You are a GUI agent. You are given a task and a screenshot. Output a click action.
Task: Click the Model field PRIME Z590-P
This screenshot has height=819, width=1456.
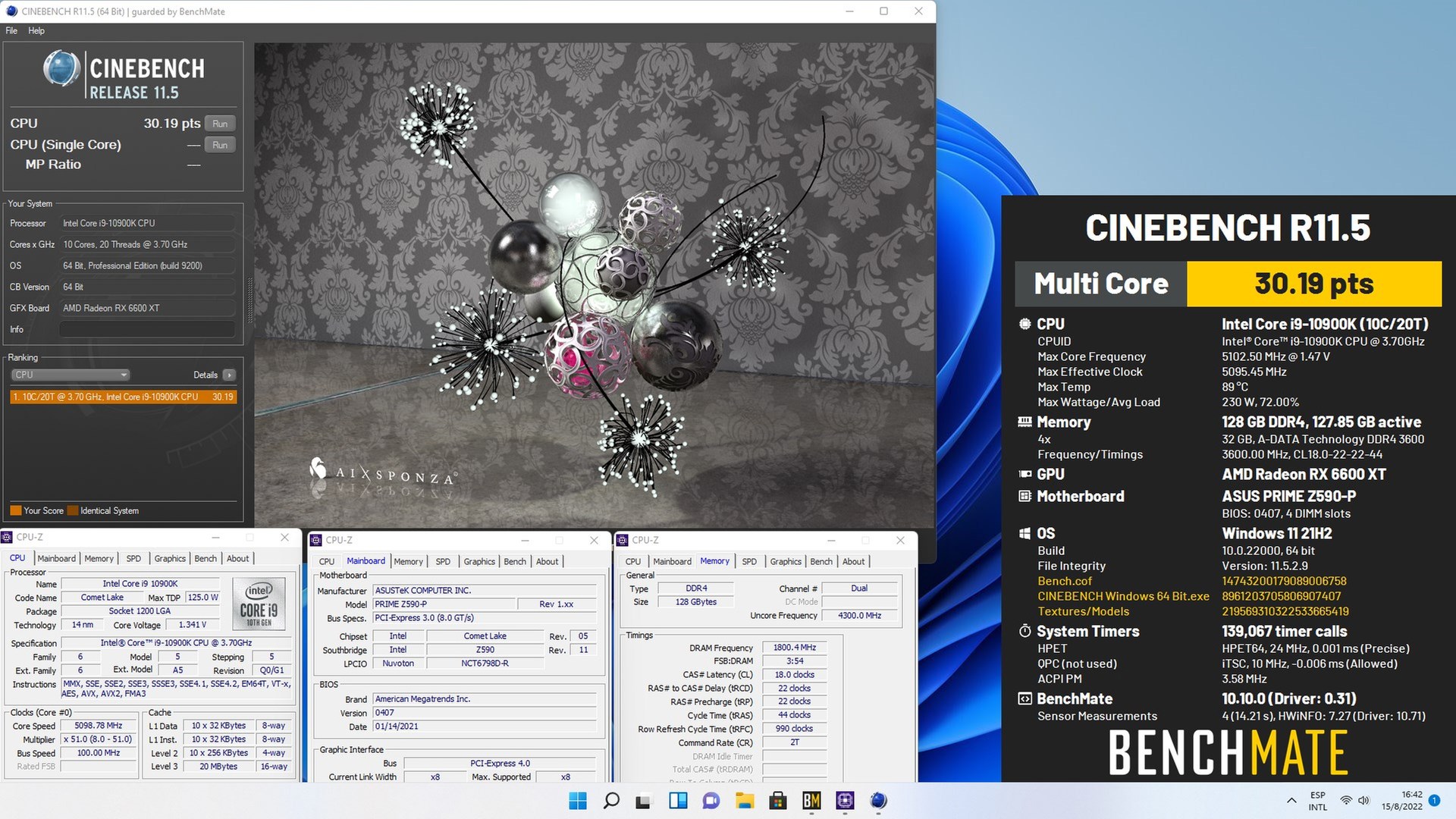pyautogui.click(x=444, y=604)
